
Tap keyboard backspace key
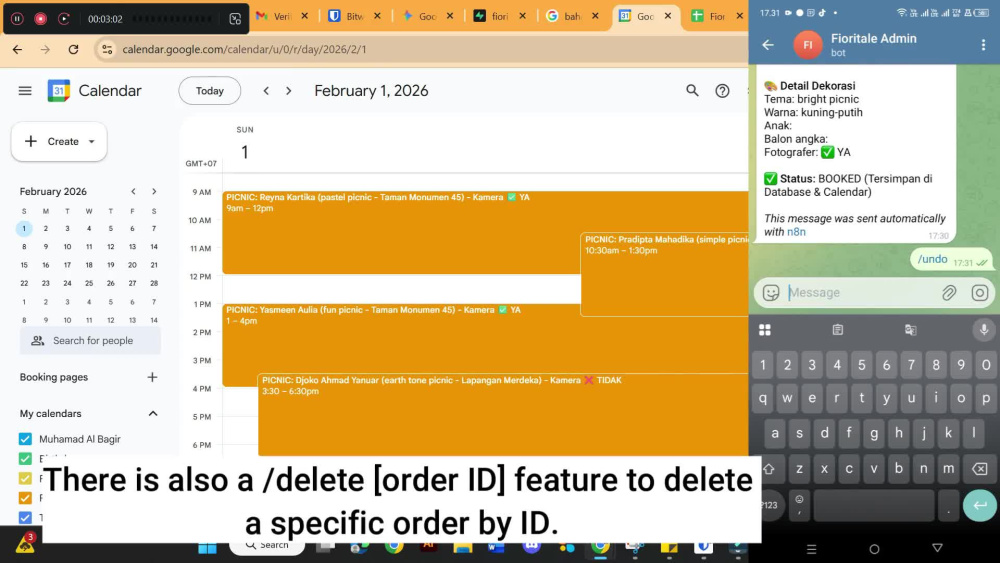(x=980, y=469)
